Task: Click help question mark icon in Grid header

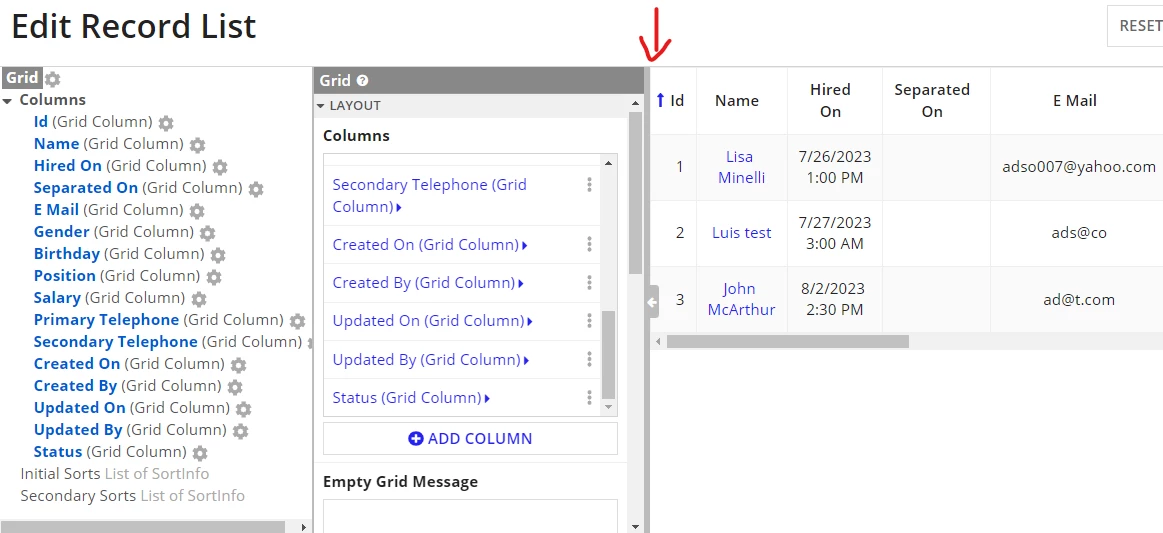Action: coord(363,81)
